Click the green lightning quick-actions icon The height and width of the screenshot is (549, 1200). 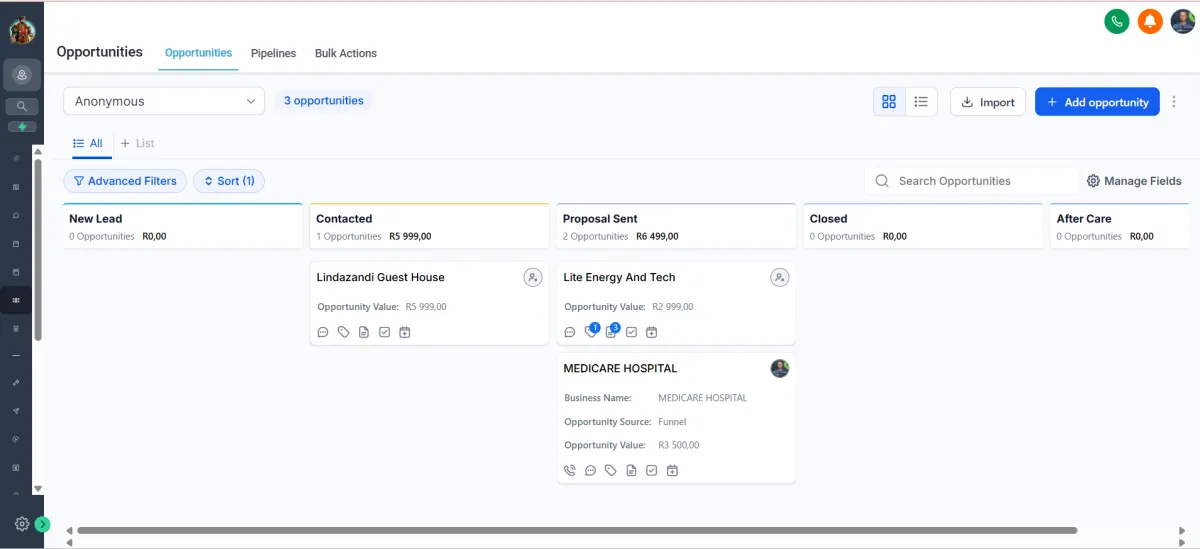tap(22, 127)
